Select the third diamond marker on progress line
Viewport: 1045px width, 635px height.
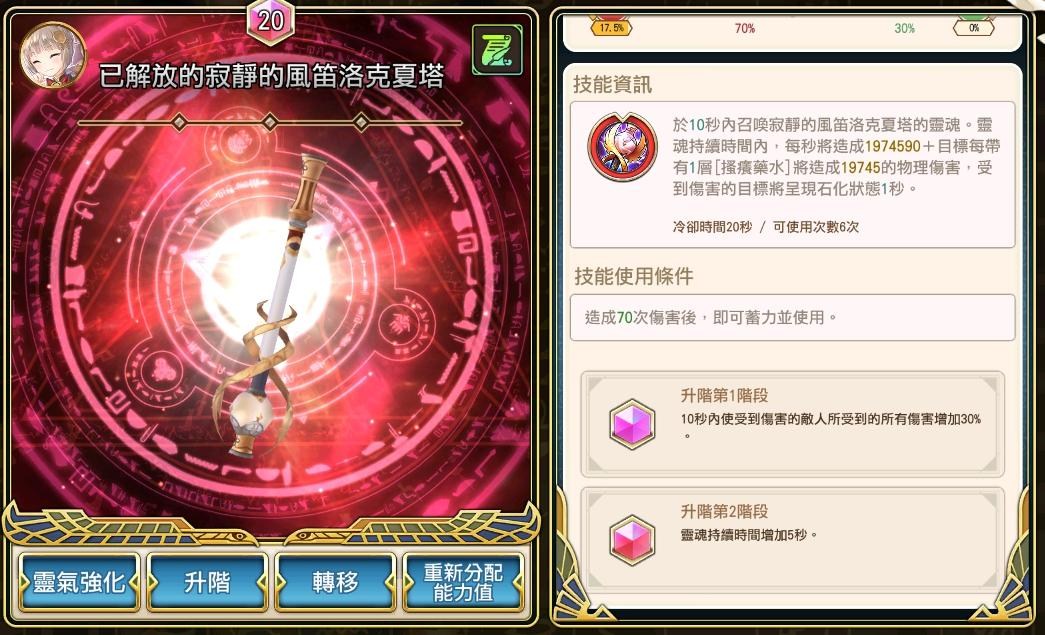(361, 123)
